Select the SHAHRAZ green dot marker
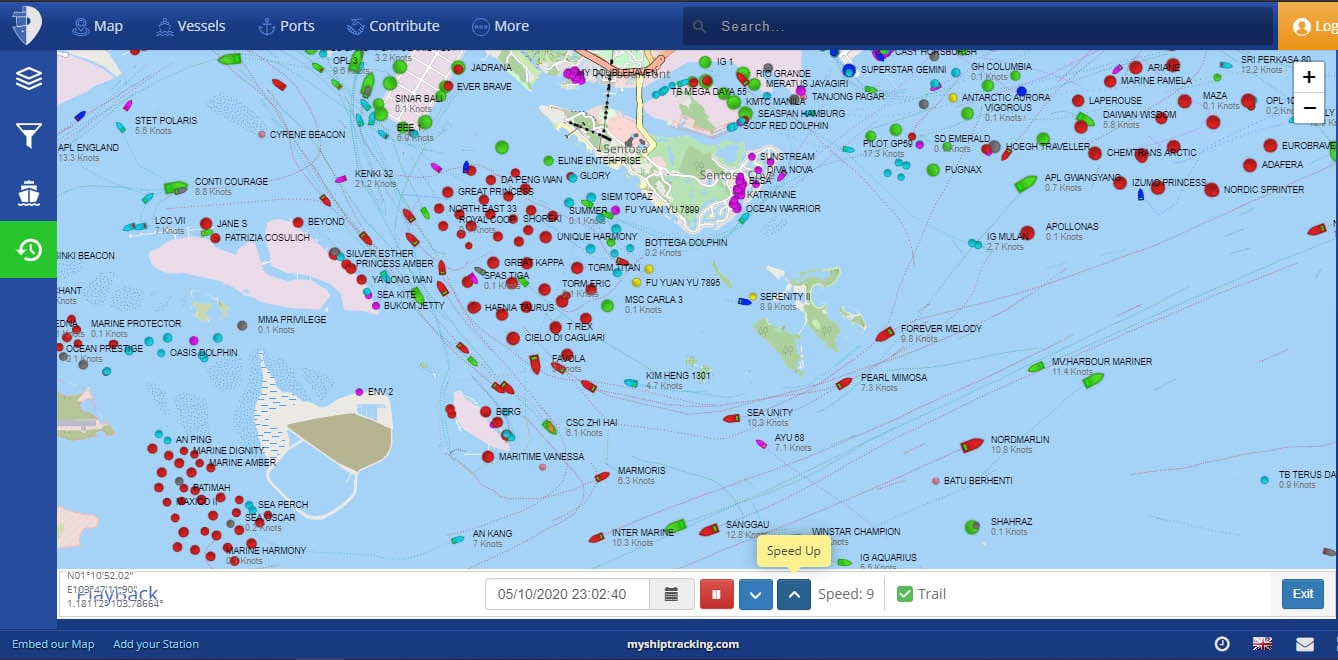1338x660 pixels. (x=972, y=527)
